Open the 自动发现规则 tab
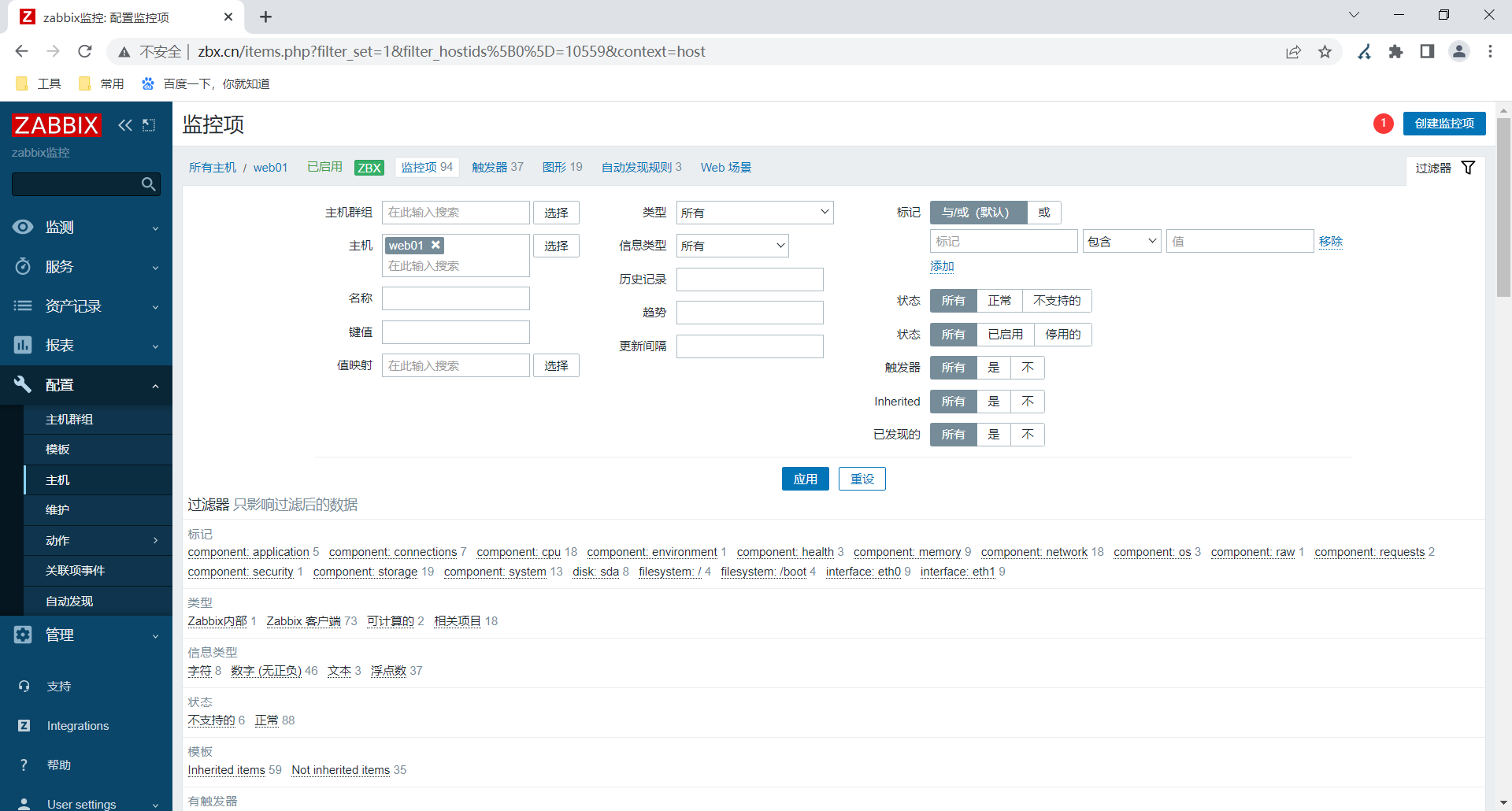Image resolution: width=1512 pixels, height=811 pixels. pyautogui.click(x=641, y=168)
